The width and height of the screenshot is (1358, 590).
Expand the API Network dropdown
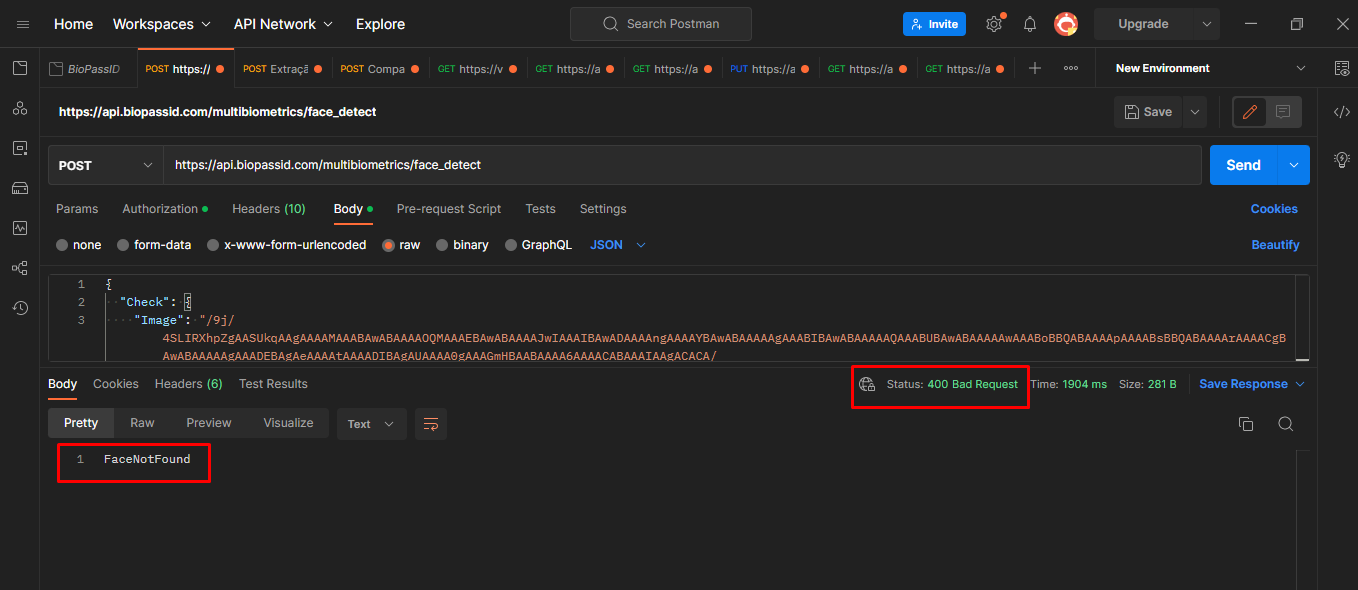click(284, 24)
